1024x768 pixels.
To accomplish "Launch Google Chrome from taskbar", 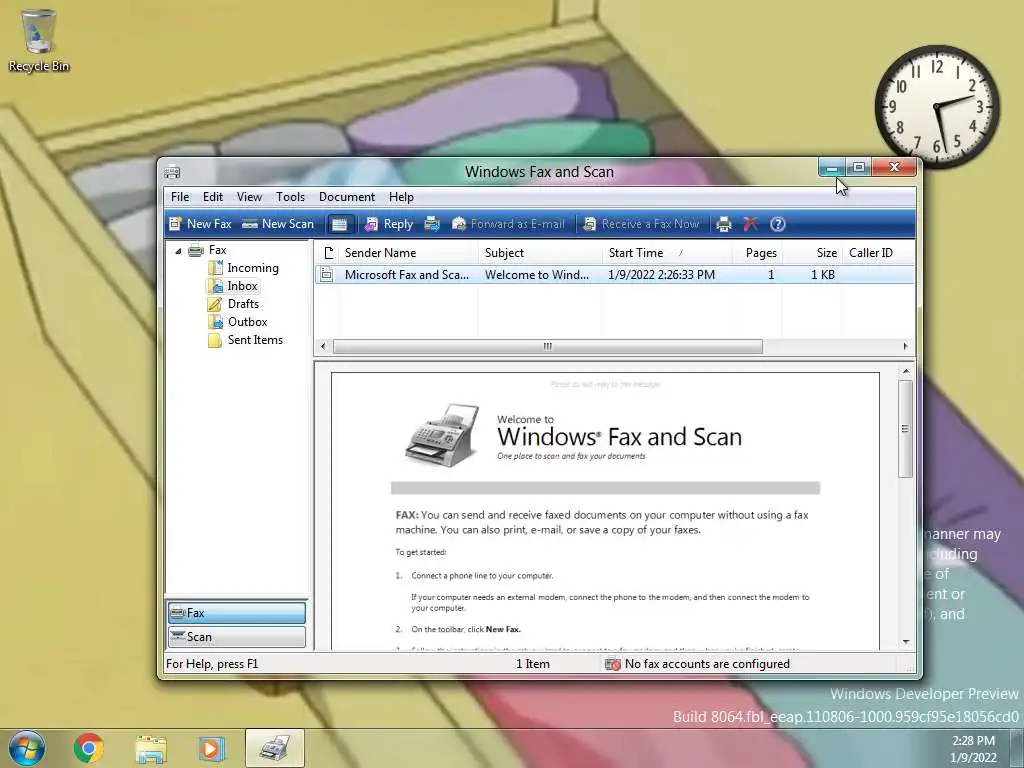I will click(x=88, y=748).
